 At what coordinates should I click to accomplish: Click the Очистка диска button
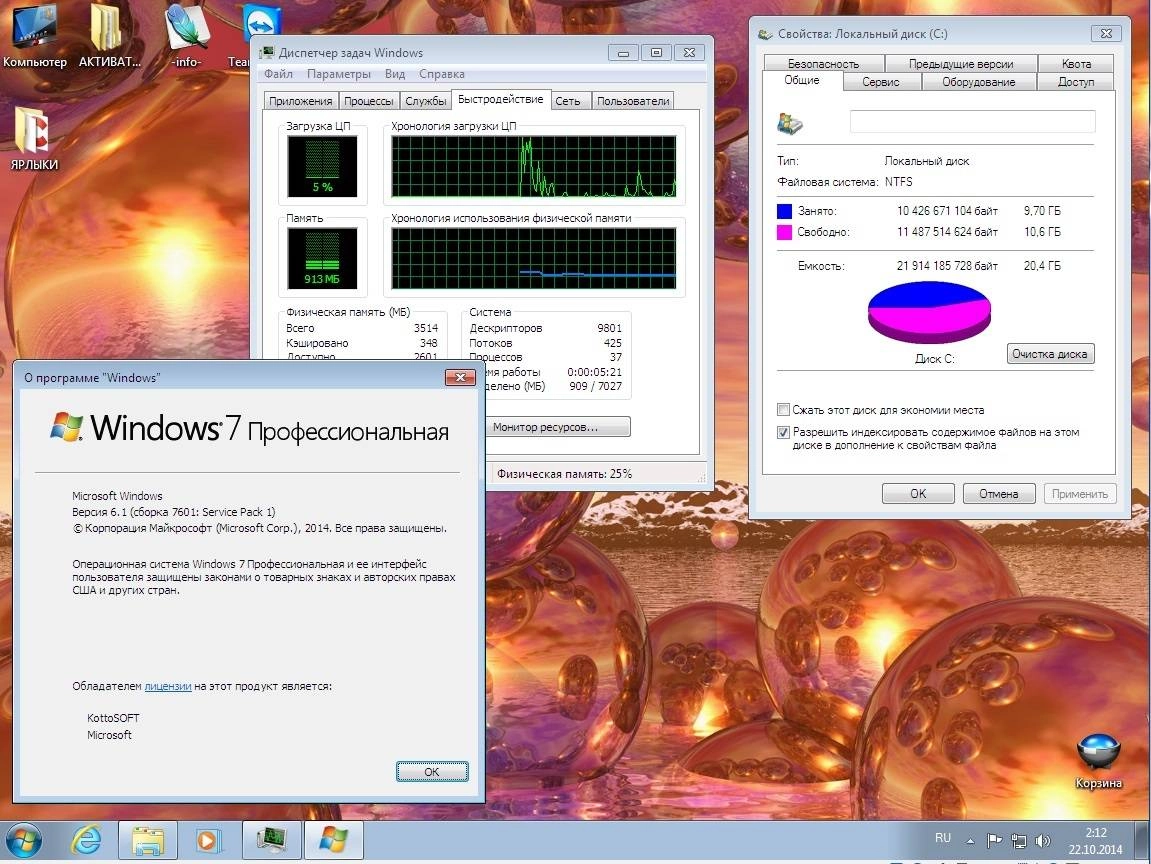point(1050,354)
